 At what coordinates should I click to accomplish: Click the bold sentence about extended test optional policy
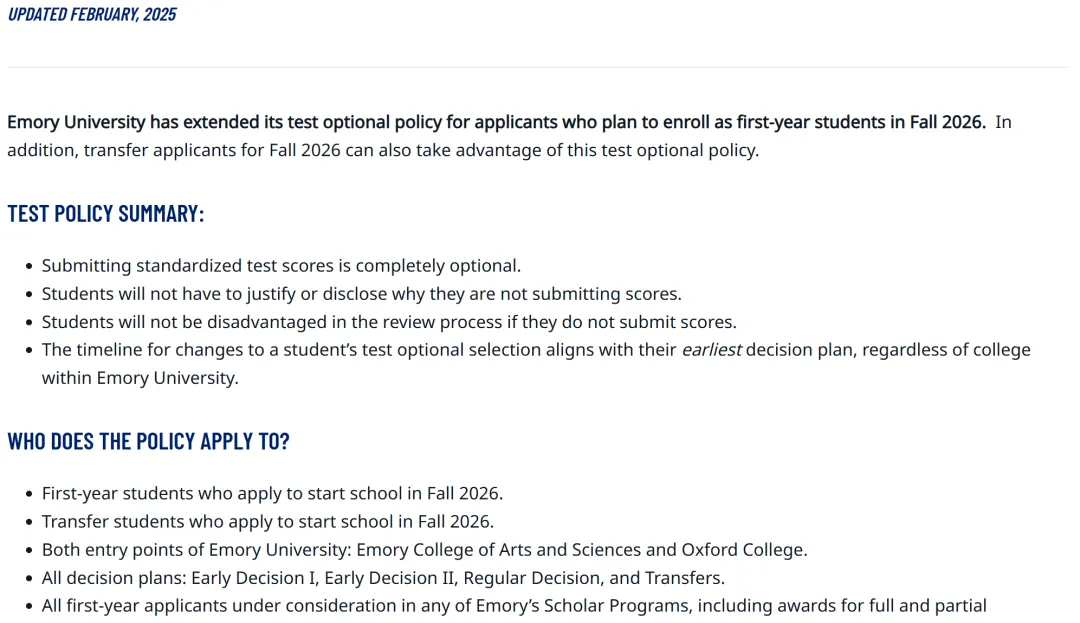point(496,122)
